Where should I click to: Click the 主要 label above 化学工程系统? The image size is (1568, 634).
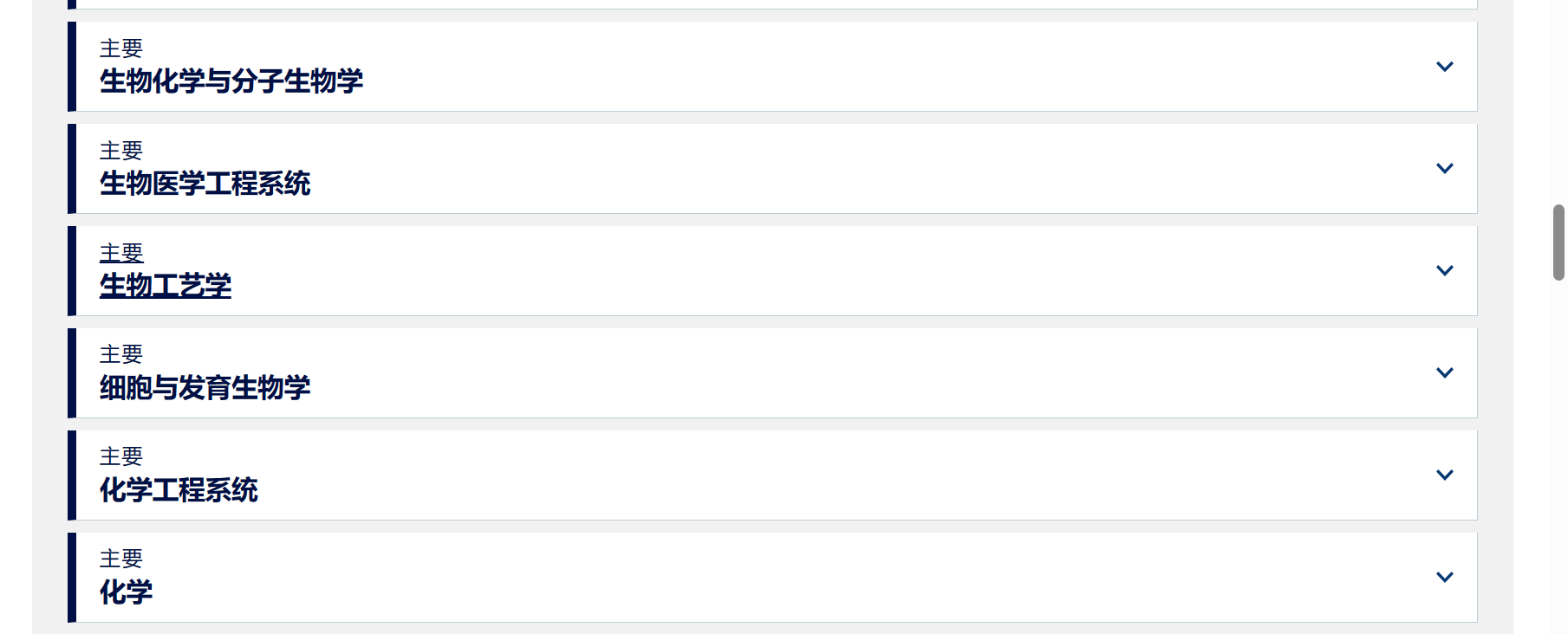point(120,456)
